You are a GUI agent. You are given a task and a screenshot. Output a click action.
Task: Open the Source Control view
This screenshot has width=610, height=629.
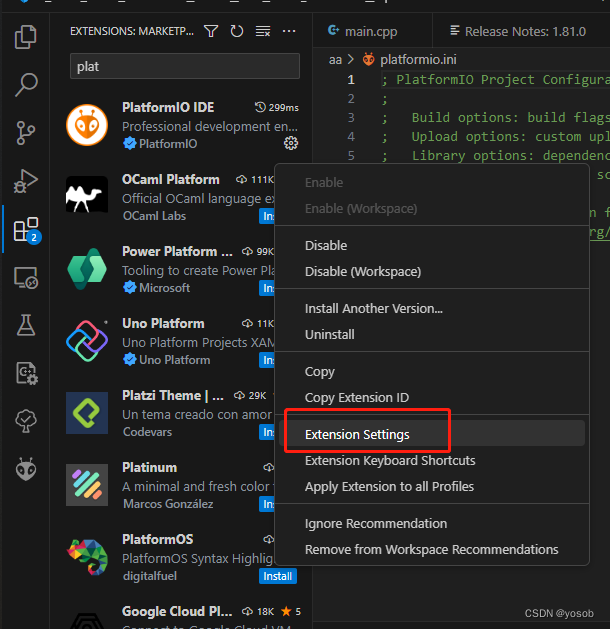(26, 133)
